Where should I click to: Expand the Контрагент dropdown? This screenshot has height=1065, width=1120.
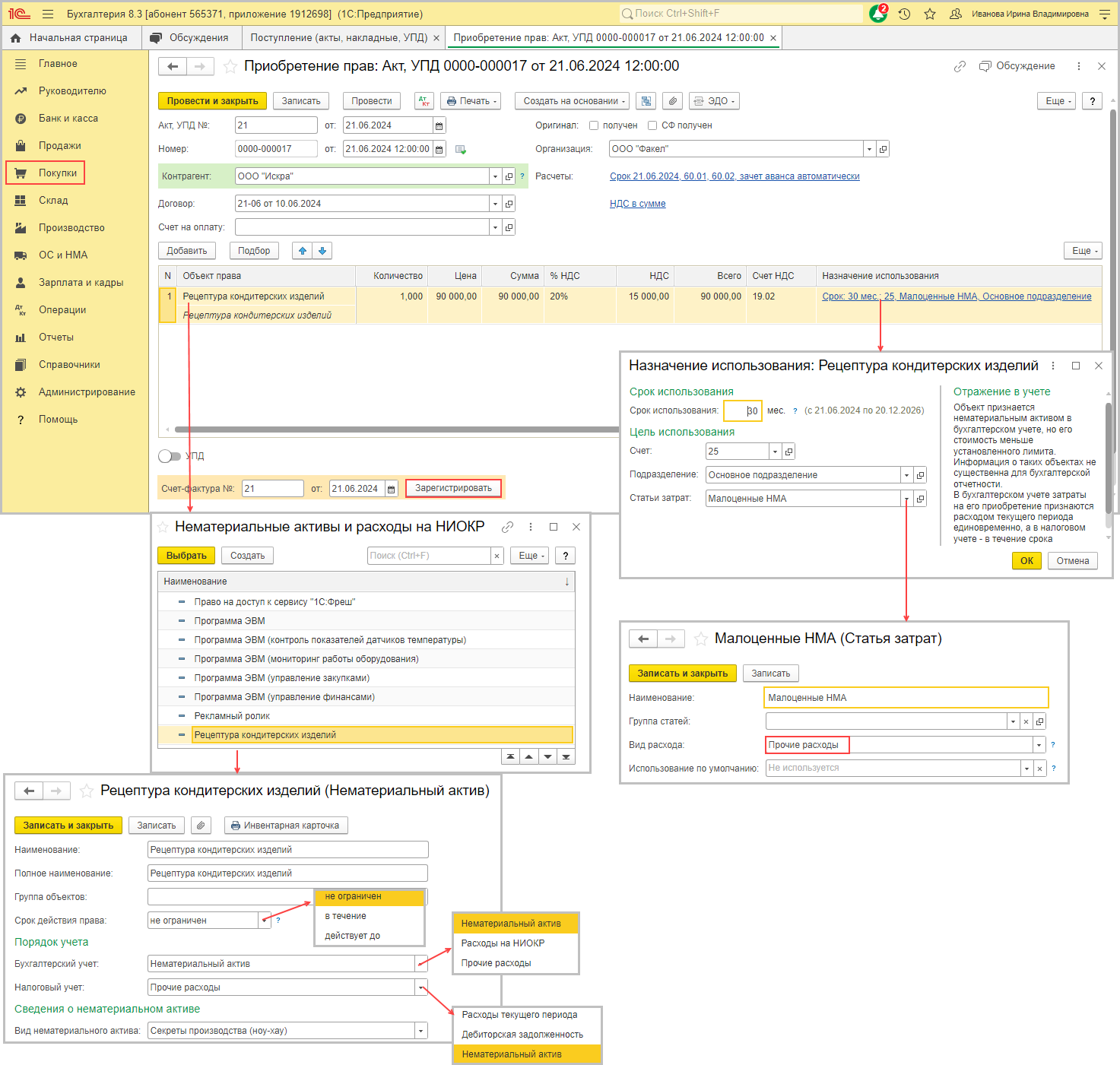click(495, 176)
